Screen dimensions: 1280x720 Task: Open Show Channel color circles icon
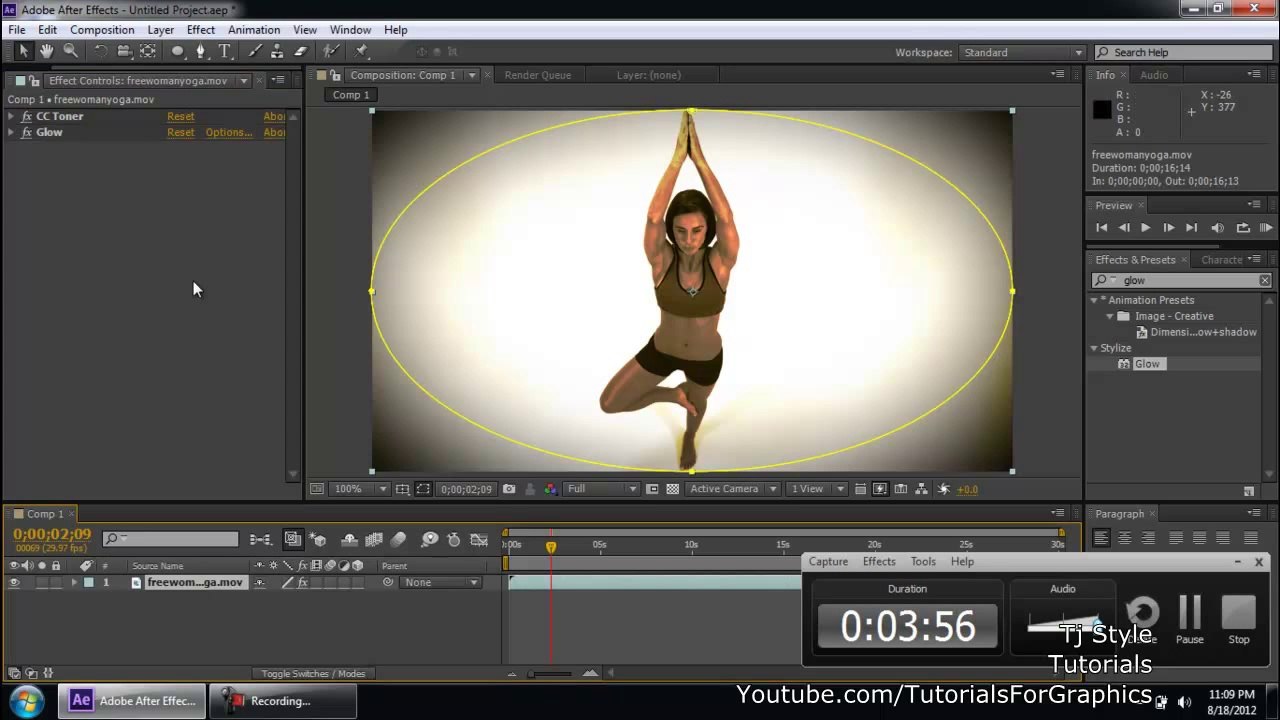pyautogui.click(x=551, y=489)
